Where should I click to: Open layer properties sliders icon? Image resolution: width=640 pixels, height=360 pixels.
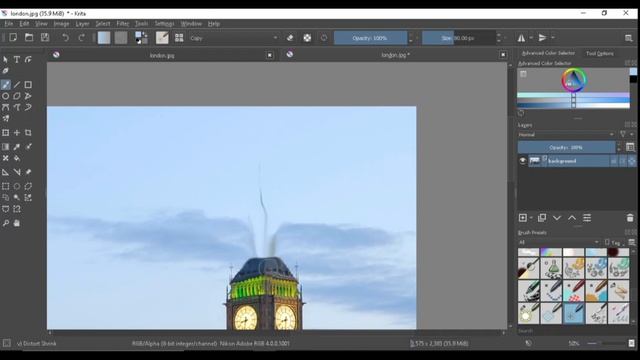click(587, 218)
